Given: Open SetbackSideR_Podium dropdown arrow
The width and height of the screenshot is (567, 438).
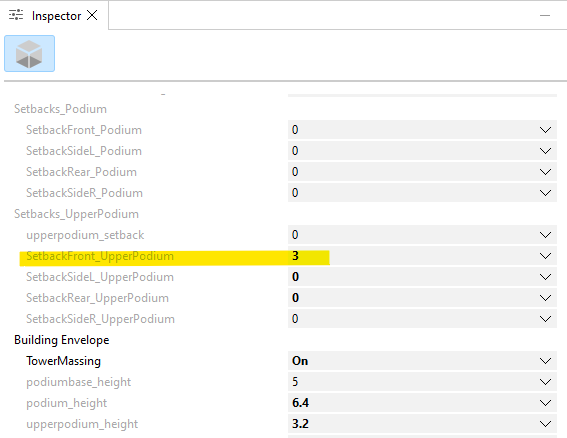Looking at the screenshot, I should click(545, 193).
